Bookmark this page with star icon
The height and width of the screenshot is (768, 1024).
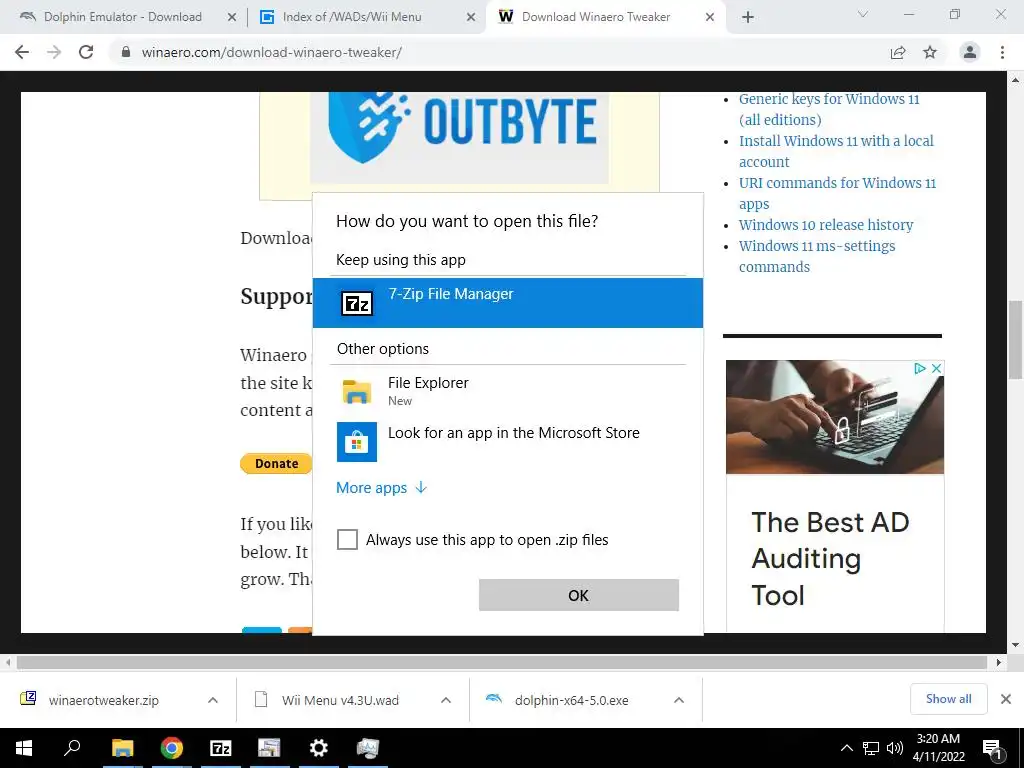(930, 52)
